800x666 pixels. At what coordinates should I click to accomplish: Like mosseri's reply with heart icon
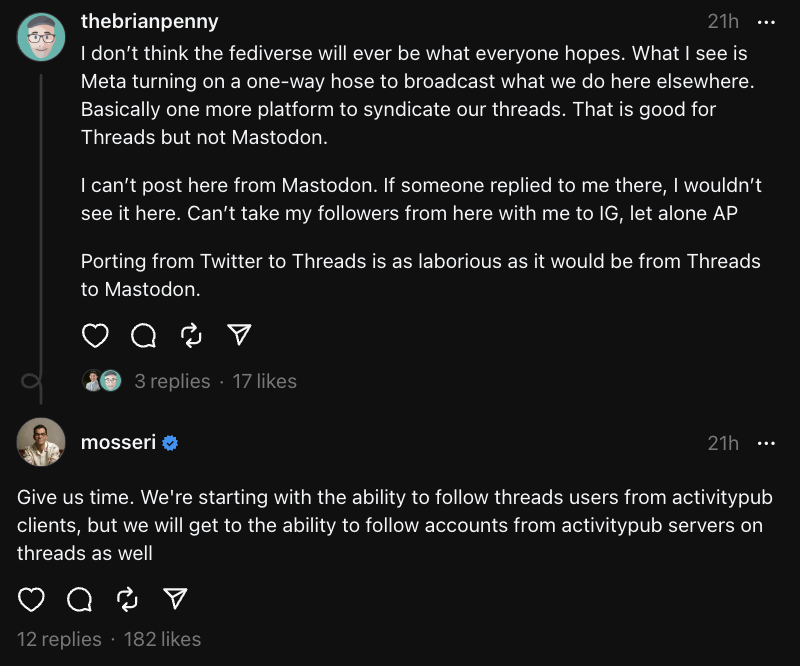tap(32, 599)
